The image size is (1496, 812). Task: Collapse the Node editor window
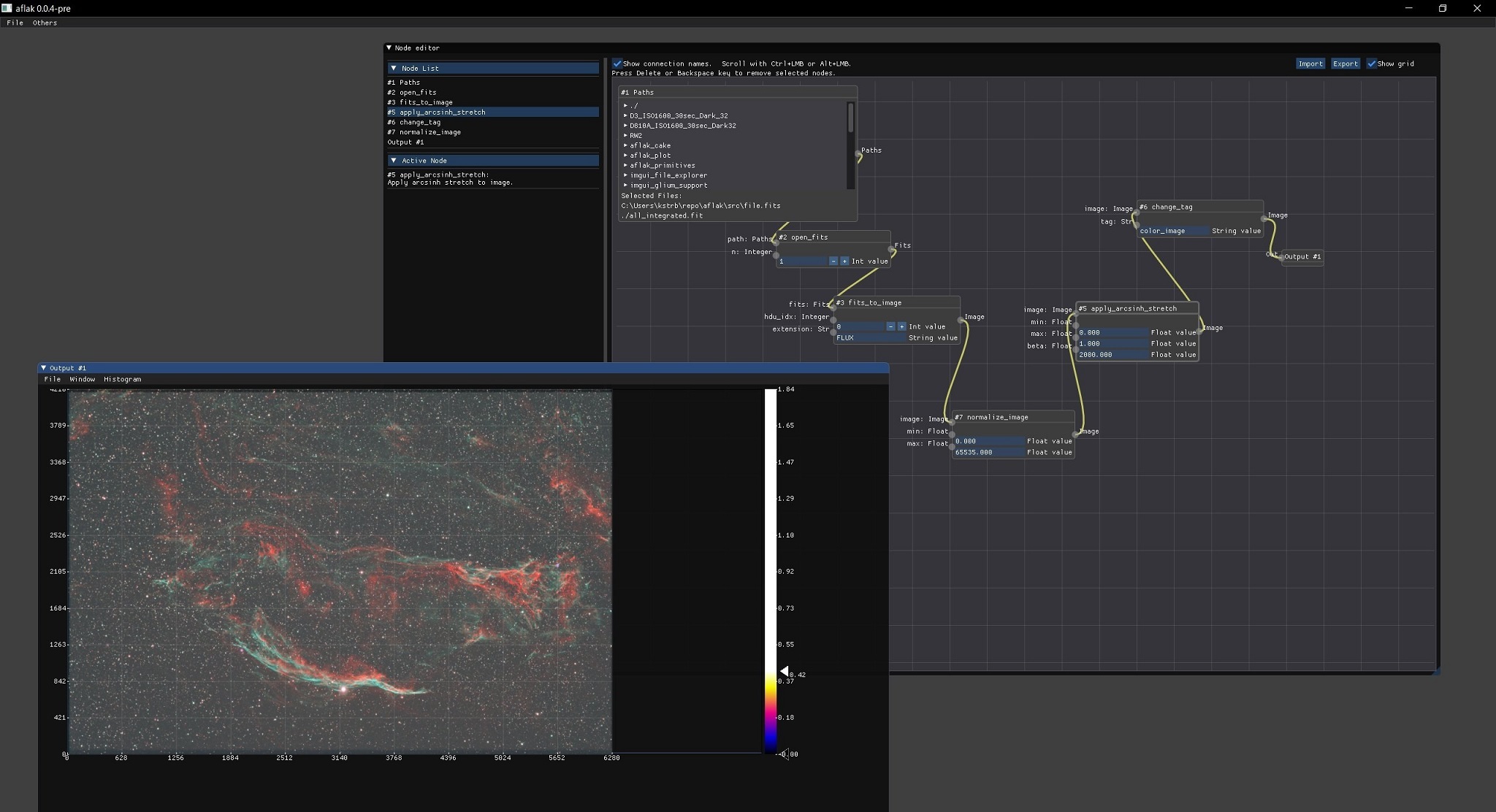(x=389, y=47)
